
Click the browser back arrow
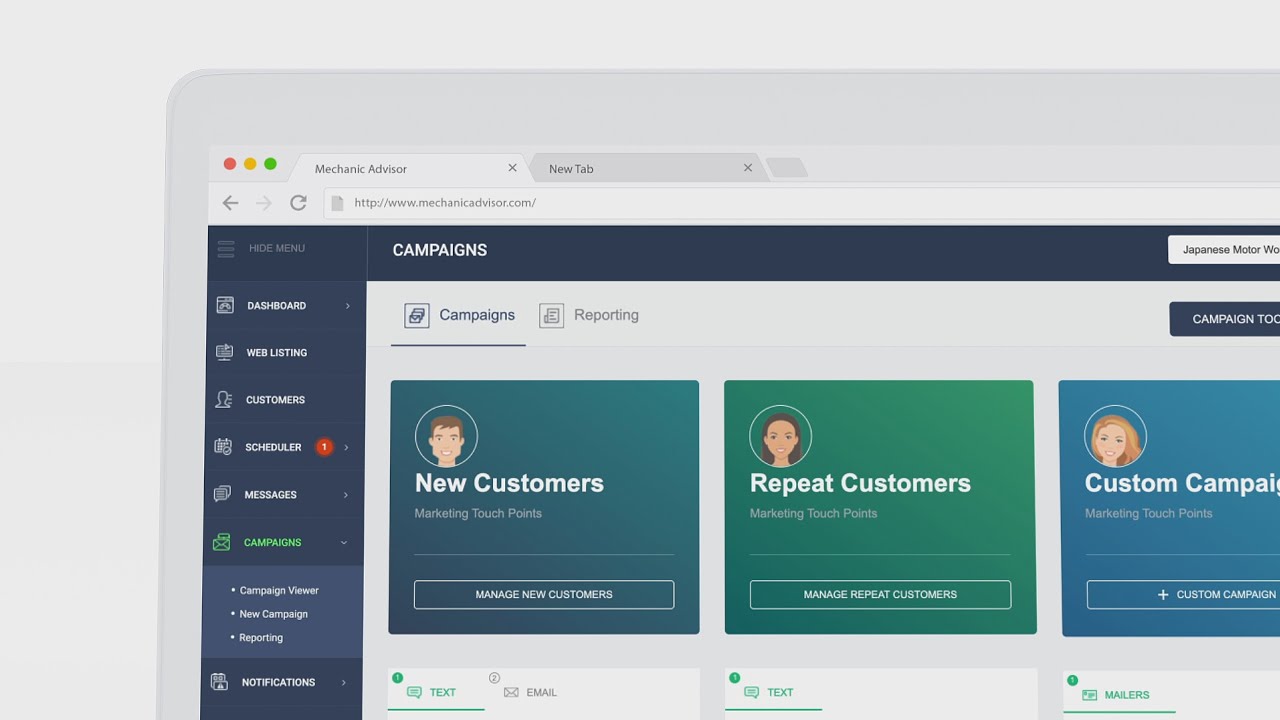230,203
